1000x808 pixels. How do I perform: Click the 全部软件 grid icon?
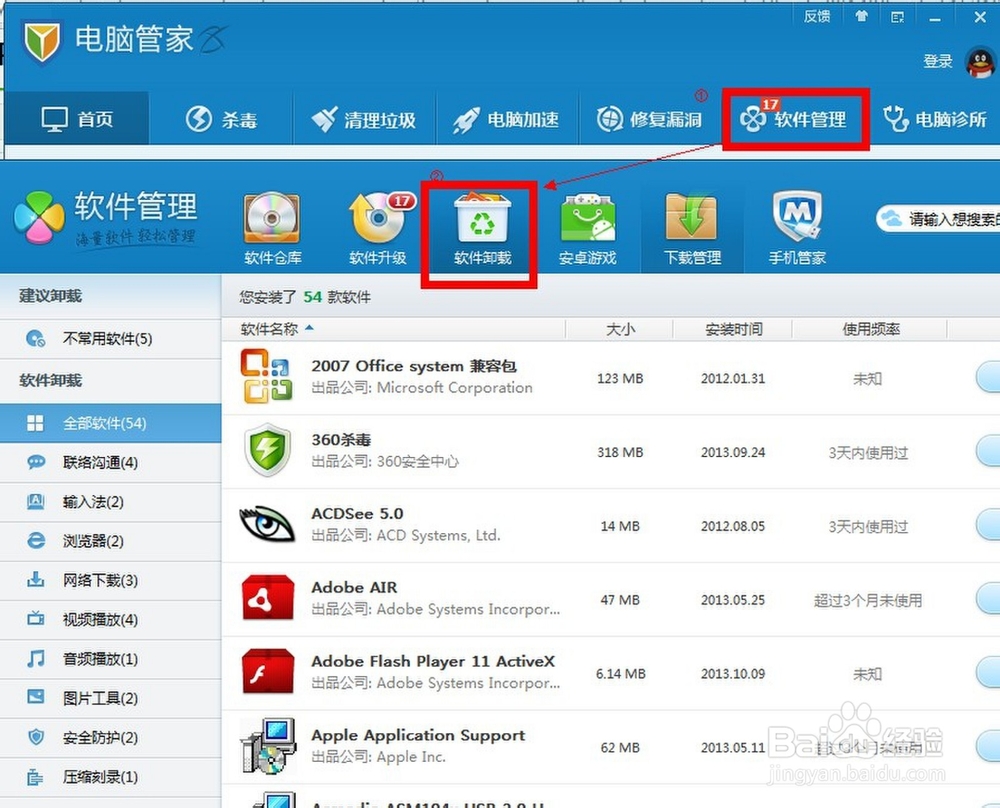coord(36,423)
